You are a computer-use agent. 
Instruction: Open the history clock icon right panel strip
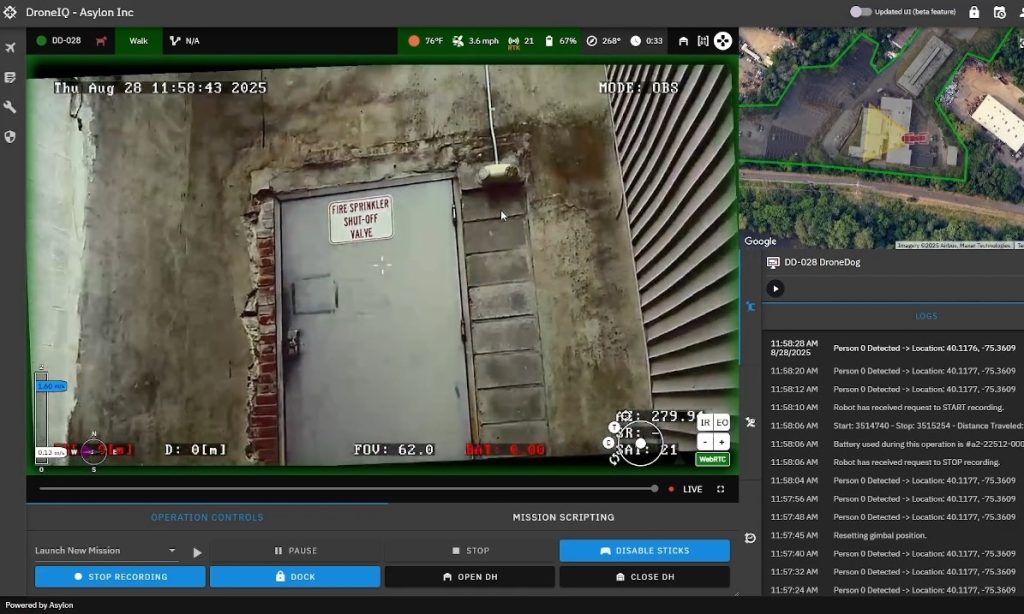pos(750,538)
